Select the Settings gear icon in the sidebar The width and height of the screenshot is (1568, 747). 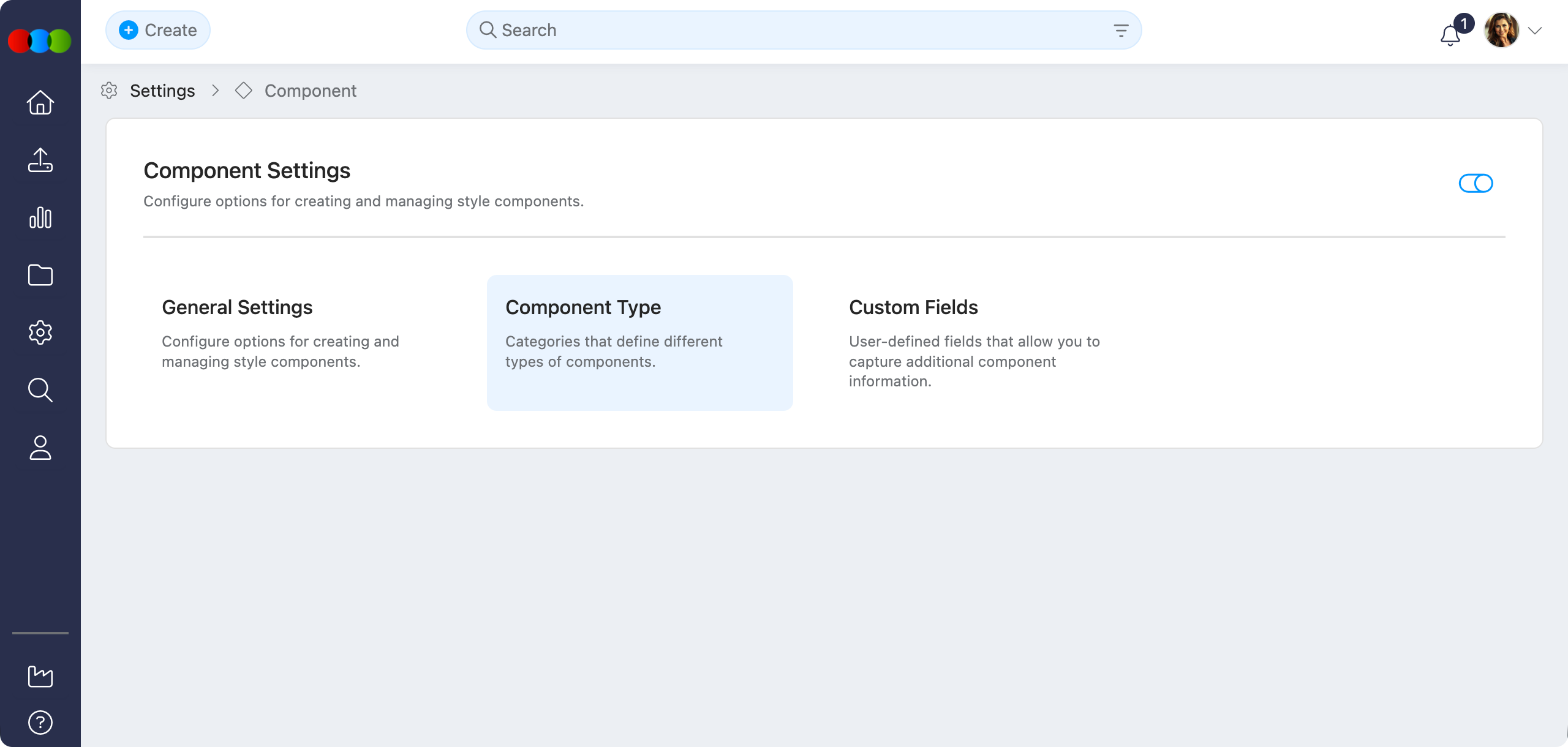[39, 332]
